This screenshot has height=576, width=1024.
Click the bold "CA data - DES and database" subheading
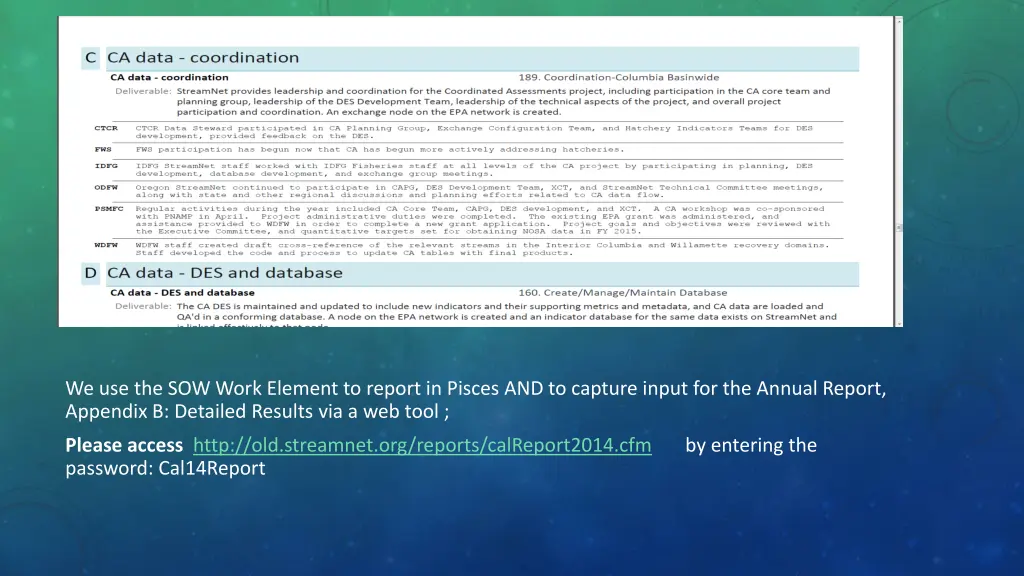pyautogui.click(x=182, y=293)
